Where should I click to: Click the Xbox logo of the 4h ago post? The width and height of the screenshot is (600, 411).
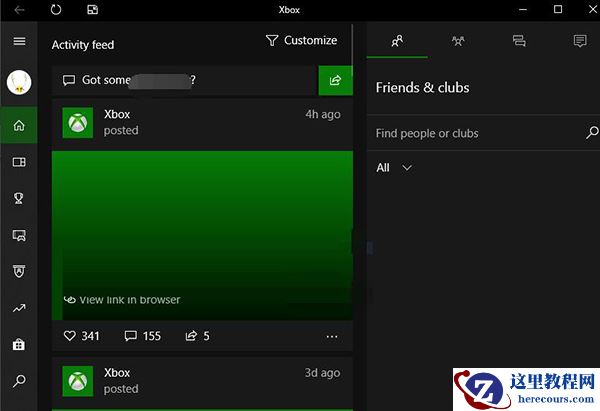pyautogui.click(x=78, y=122)
